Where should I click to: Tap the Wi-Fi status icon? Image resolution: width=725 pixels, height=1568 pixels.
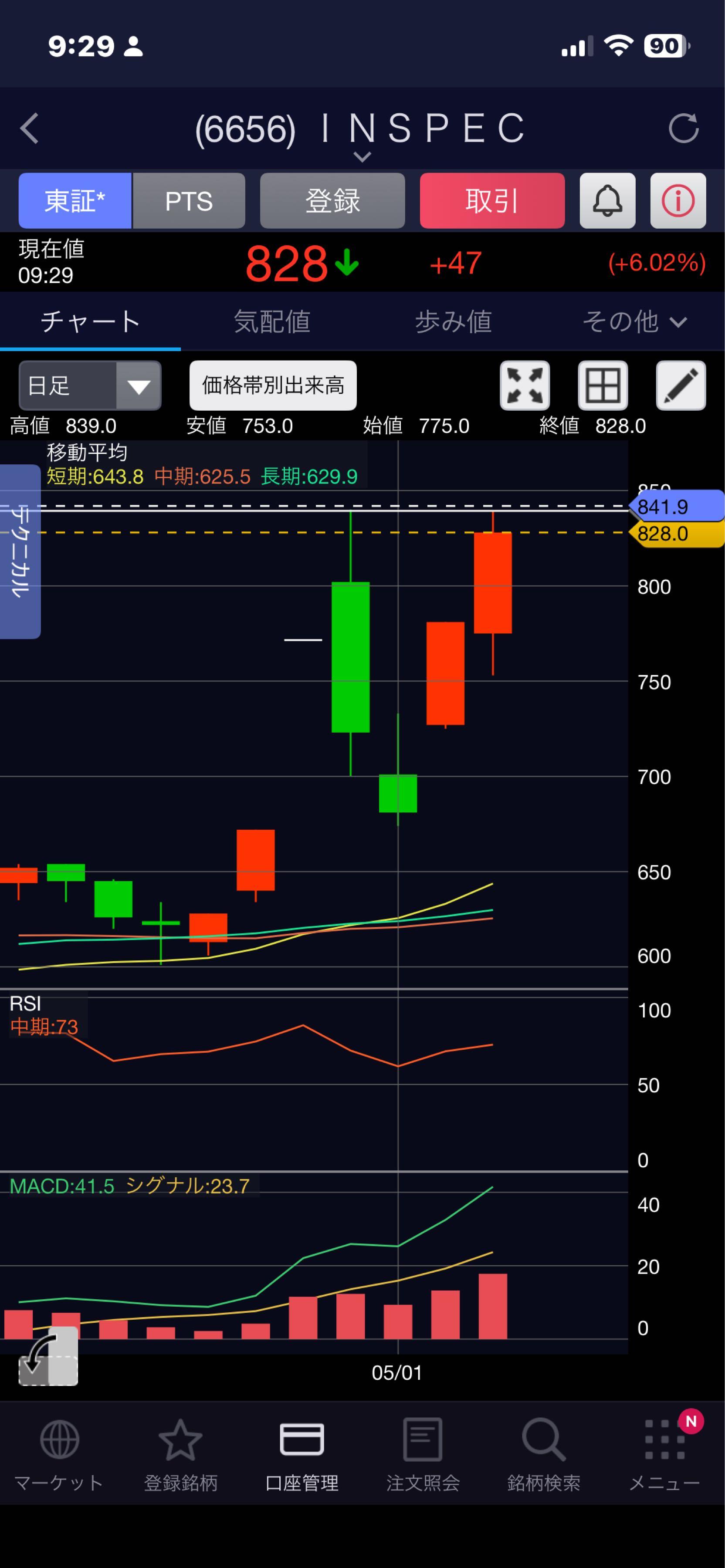tap(618, 46)
